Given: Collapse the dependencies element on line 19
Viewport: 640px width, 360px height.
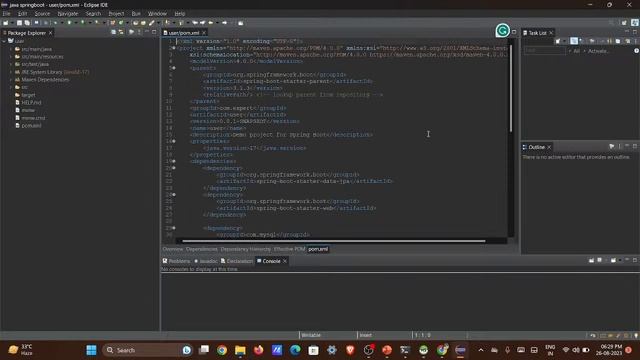Looking at the screenshot, I should point(174,161).
